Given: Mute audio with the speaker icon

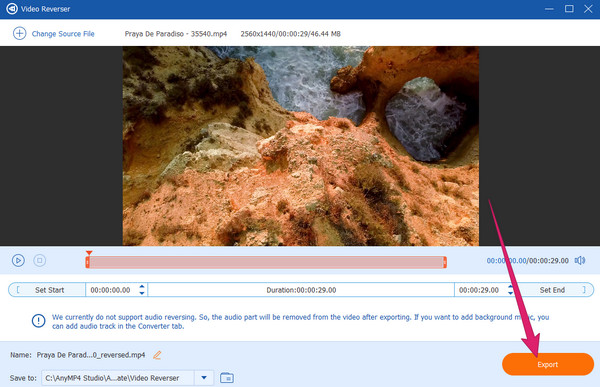Looking at the screenshot, I should [x=580, y=260].
